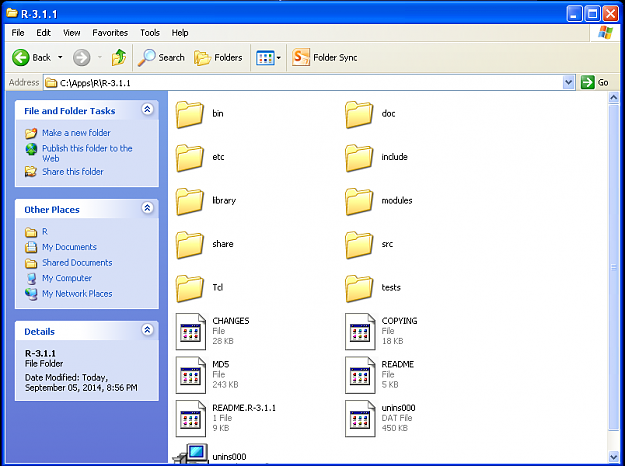This screenshot has height=466, width=625.
Task: Select the unins000 application icon
Action: coord(191,454)
